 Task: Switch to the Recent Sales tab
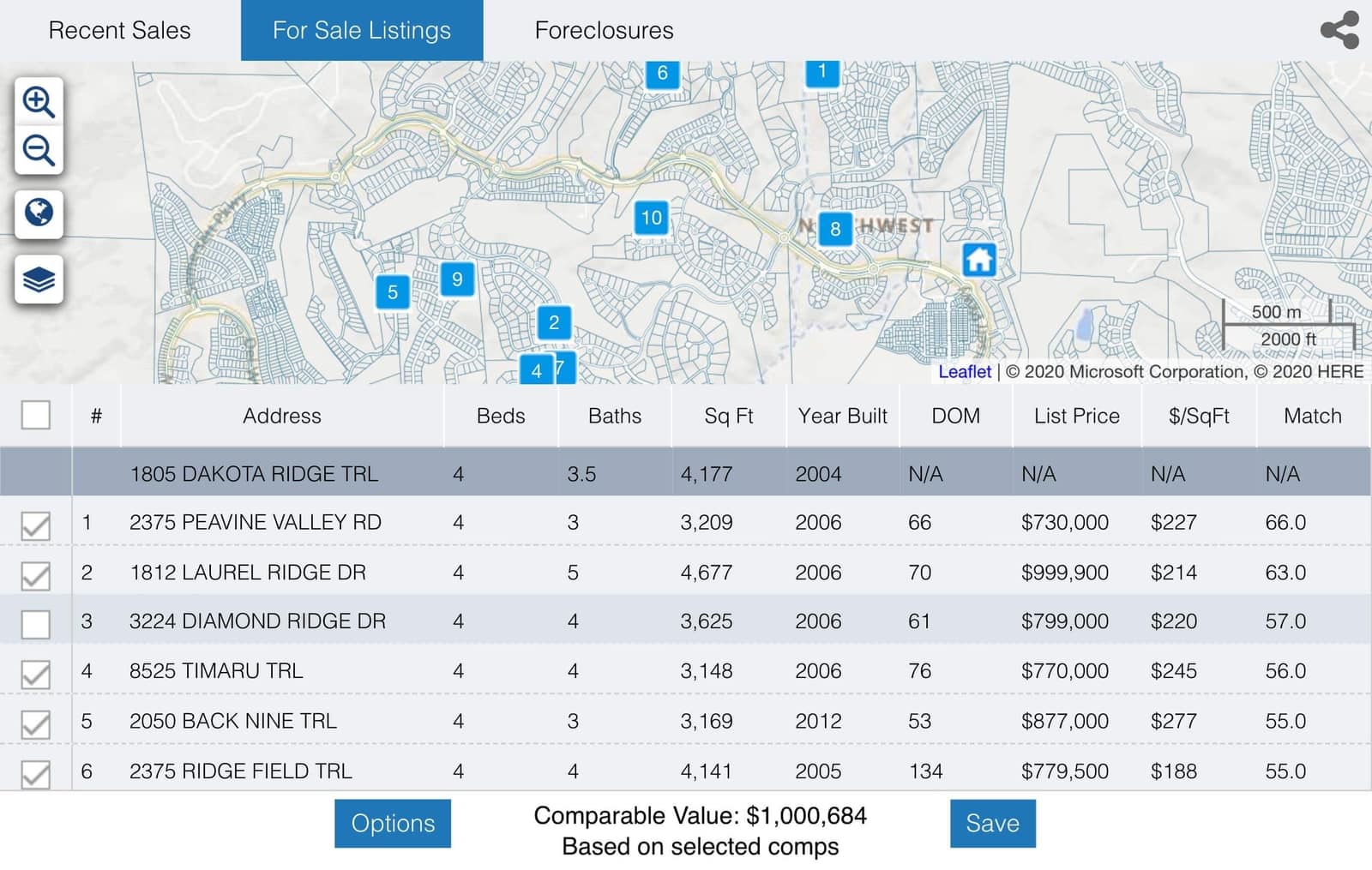119,30
